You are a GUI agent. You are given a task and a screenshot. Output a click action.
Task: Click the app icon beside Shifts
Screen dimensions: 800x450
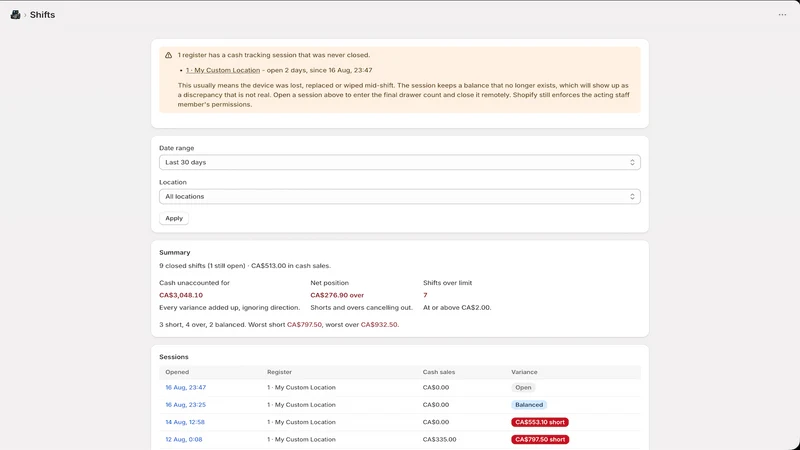pyautogui.click(x=15, y=15)
